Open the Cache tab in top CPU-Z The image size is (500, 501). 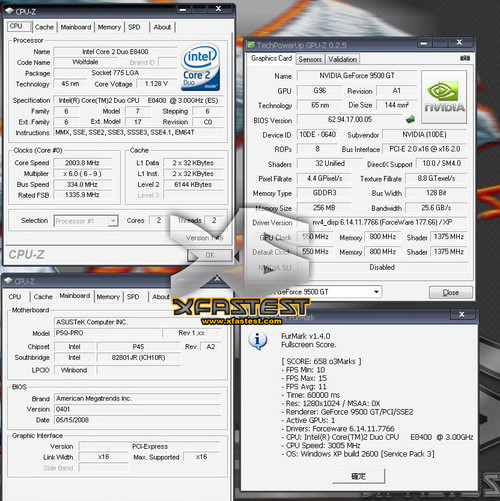44,27
